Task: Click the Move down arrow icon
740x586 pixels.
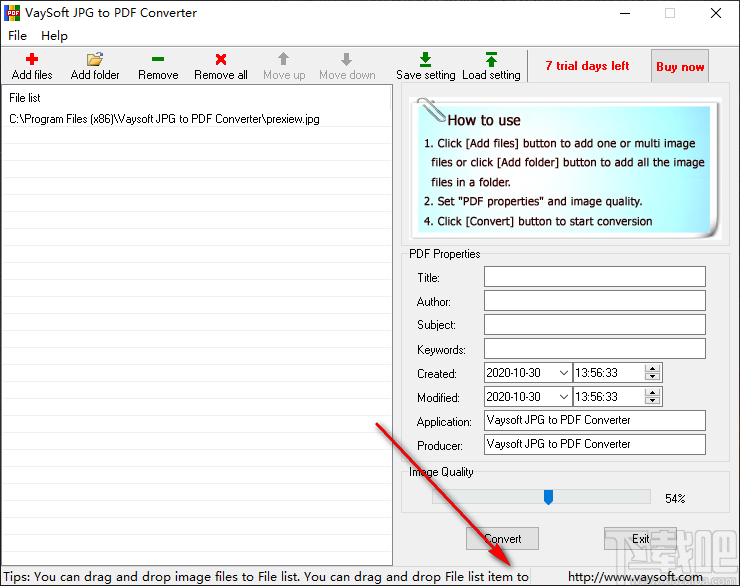Action: tap(347, 59)
